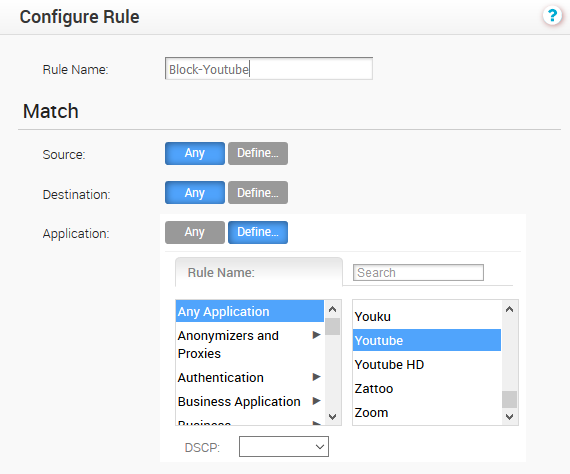
Task: Select Any Application category
Action: [249, 312]
